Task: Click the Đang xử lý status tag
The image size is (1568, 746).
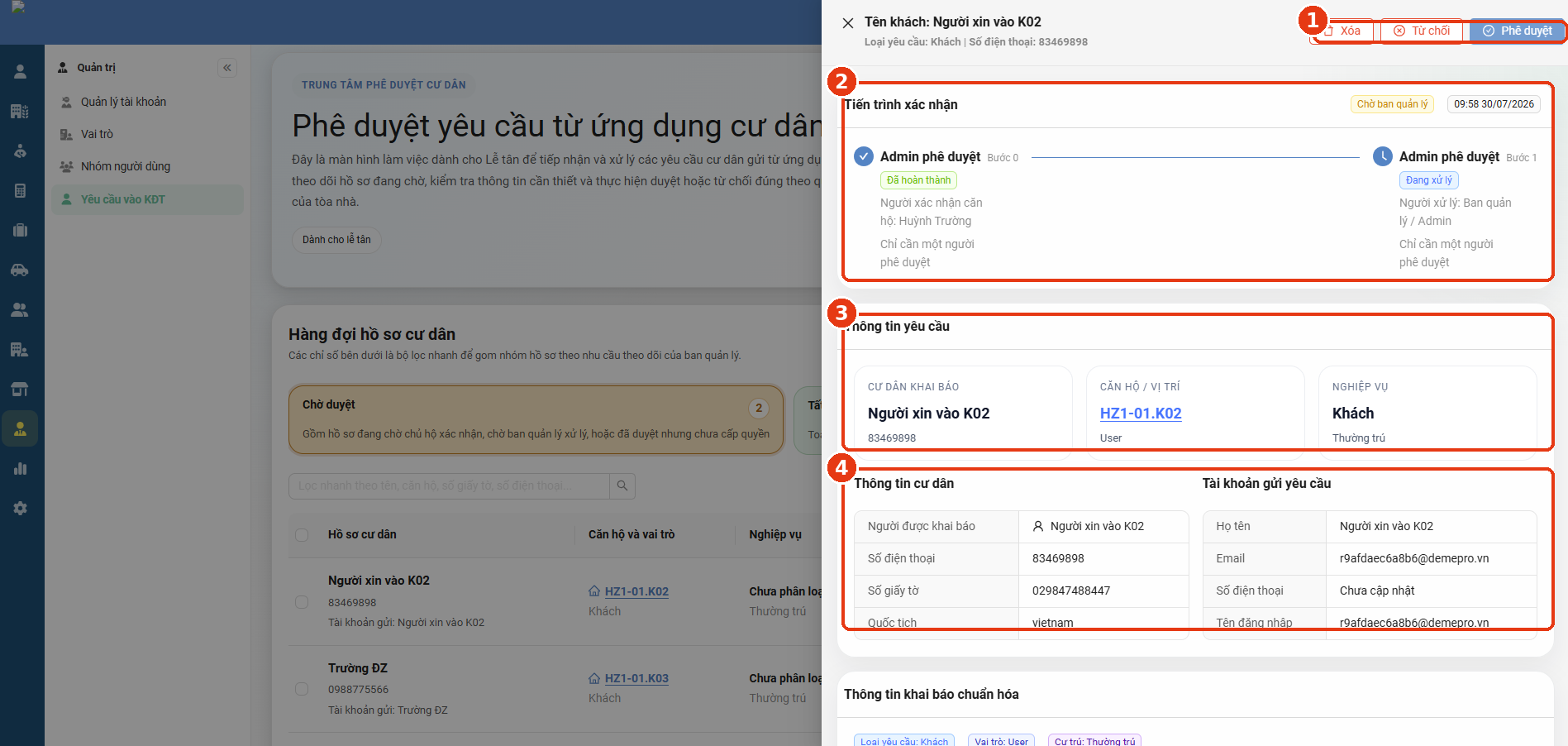Action: 1429,180
